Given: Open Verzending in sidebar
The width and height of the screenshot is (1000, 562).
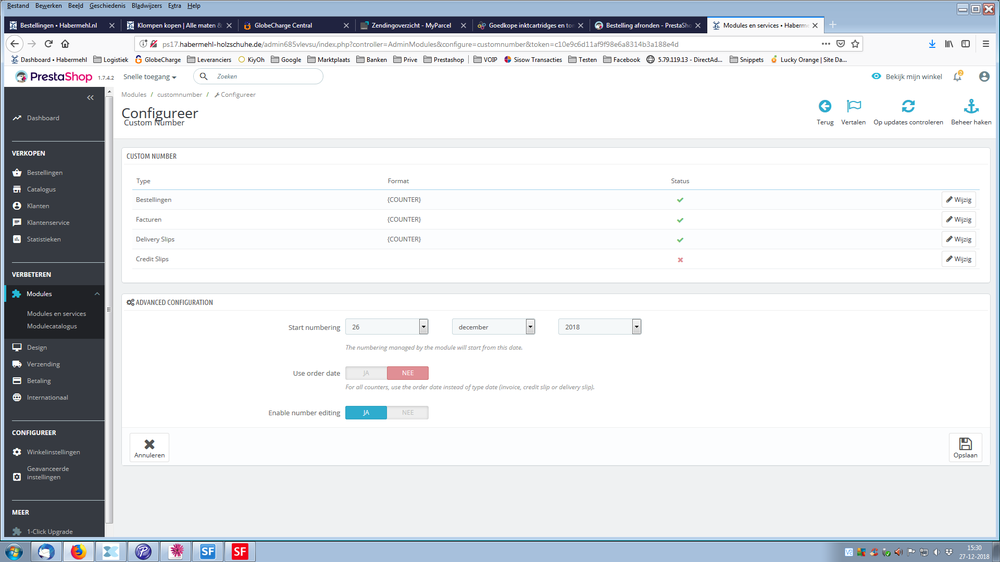Looking at the screenshot, I should (x=43, y=364).
